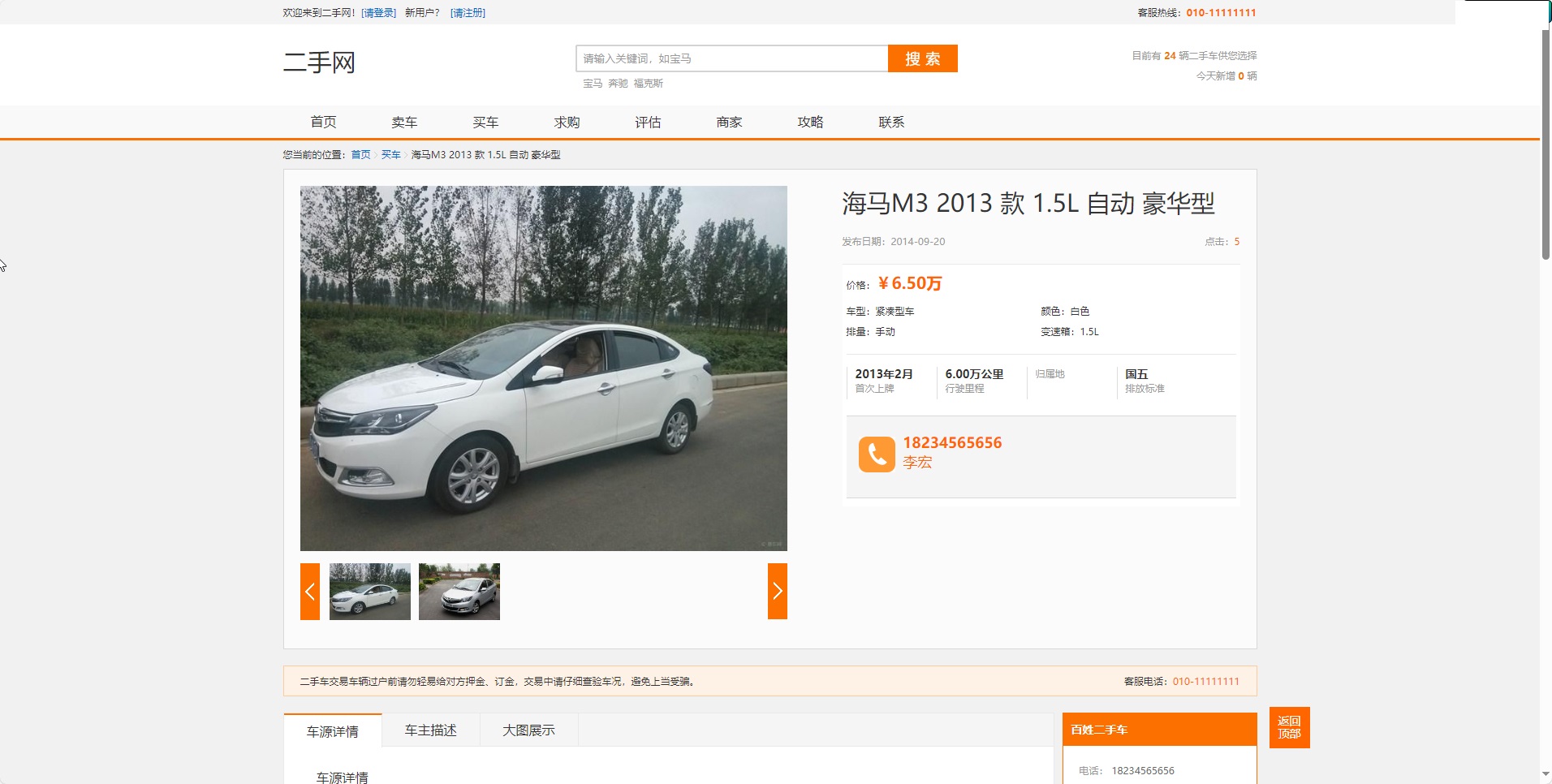The height and width of the screenshot is (784, 1552).
Task: Open 买车 in the navigation menu
Action: [485, 123]
